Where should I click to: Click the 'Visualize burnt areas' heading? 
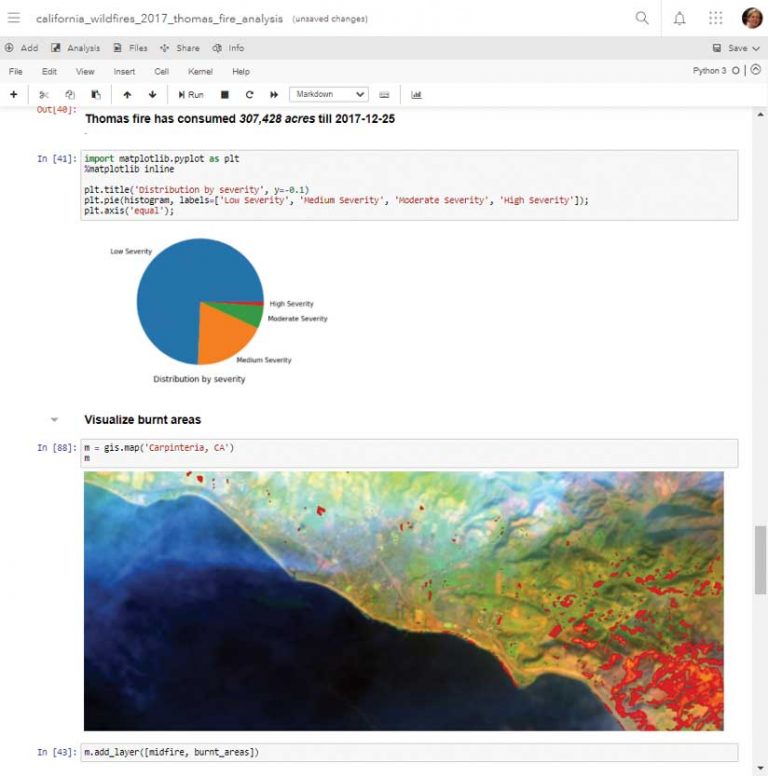click(x=143, y=420)
